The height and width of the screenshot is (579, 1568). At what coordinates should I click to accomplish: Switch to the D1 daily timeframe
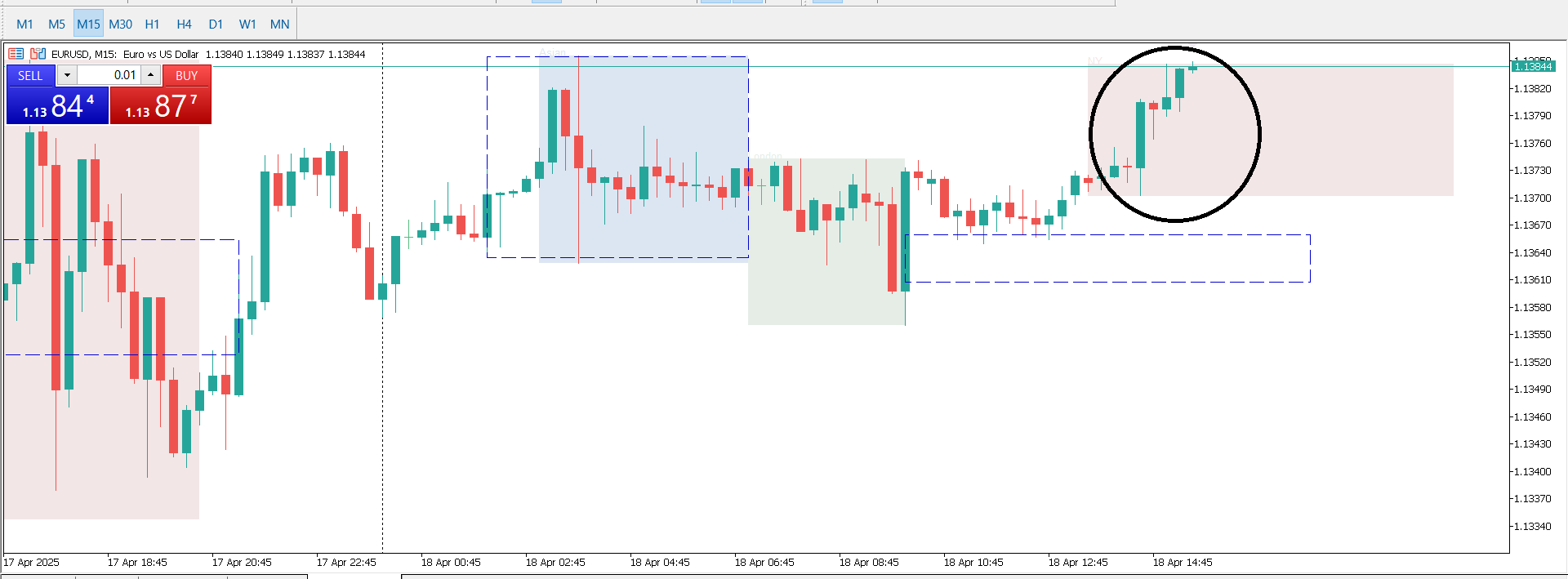tap(216, 24)
